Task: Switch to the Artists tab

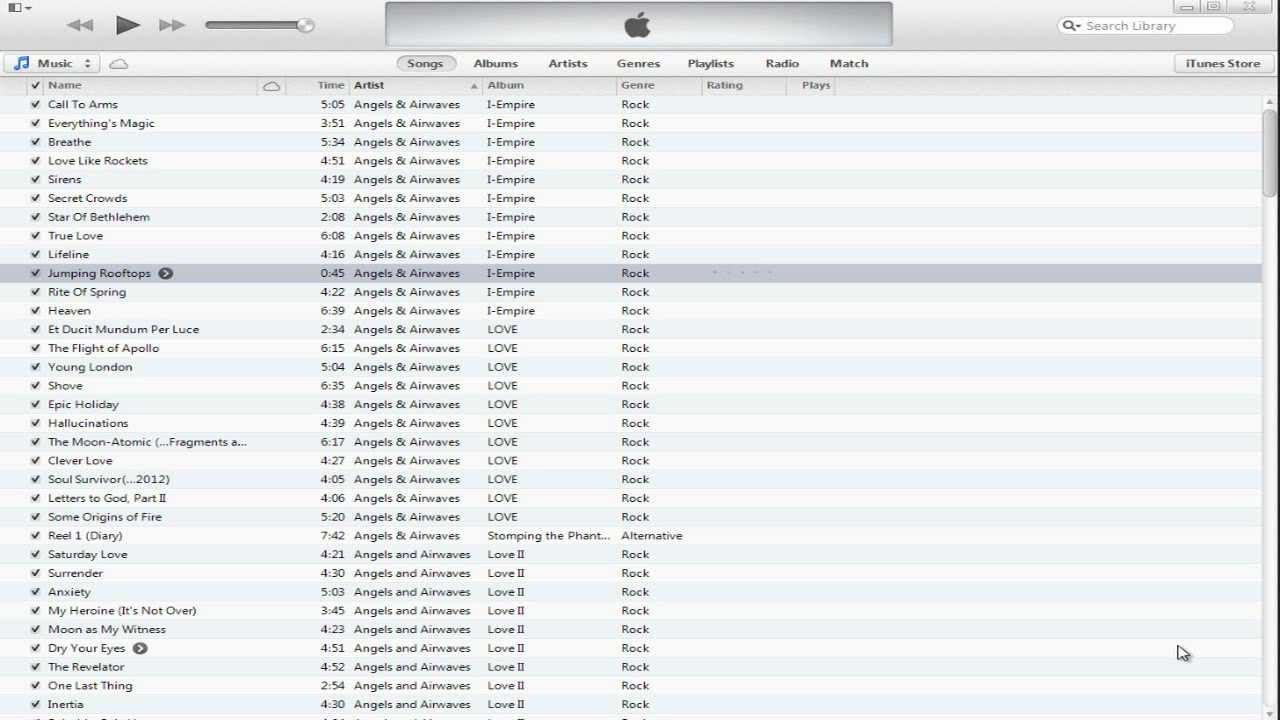Action: click(x=568, y=63)
